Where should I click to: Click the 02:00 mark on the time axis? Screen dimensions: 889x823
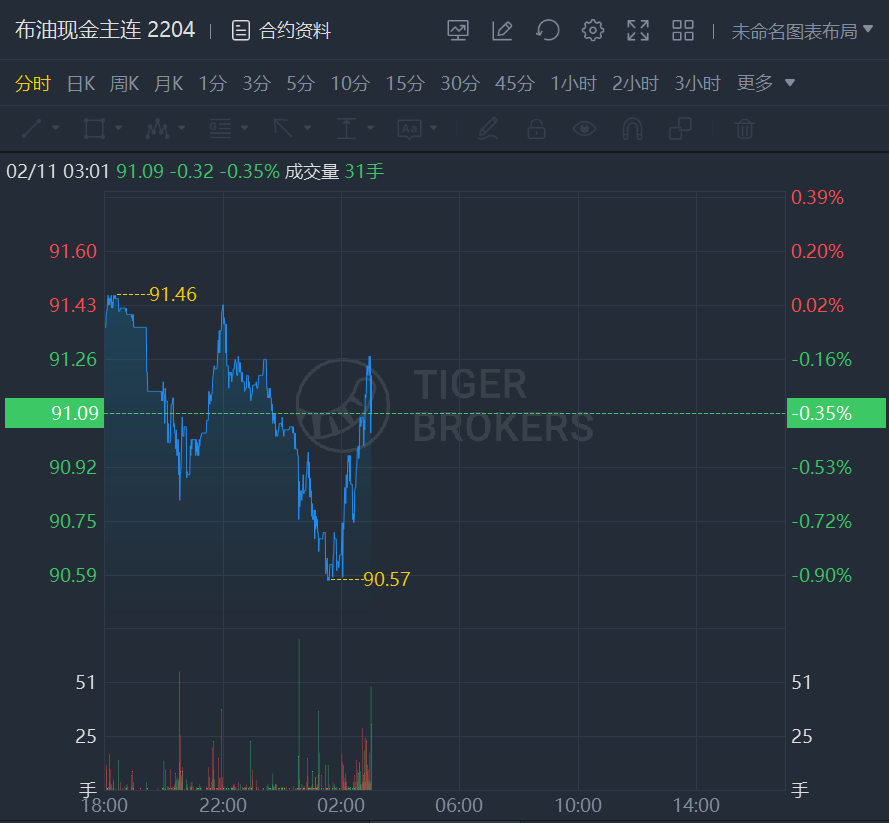(x=341, y=805)
